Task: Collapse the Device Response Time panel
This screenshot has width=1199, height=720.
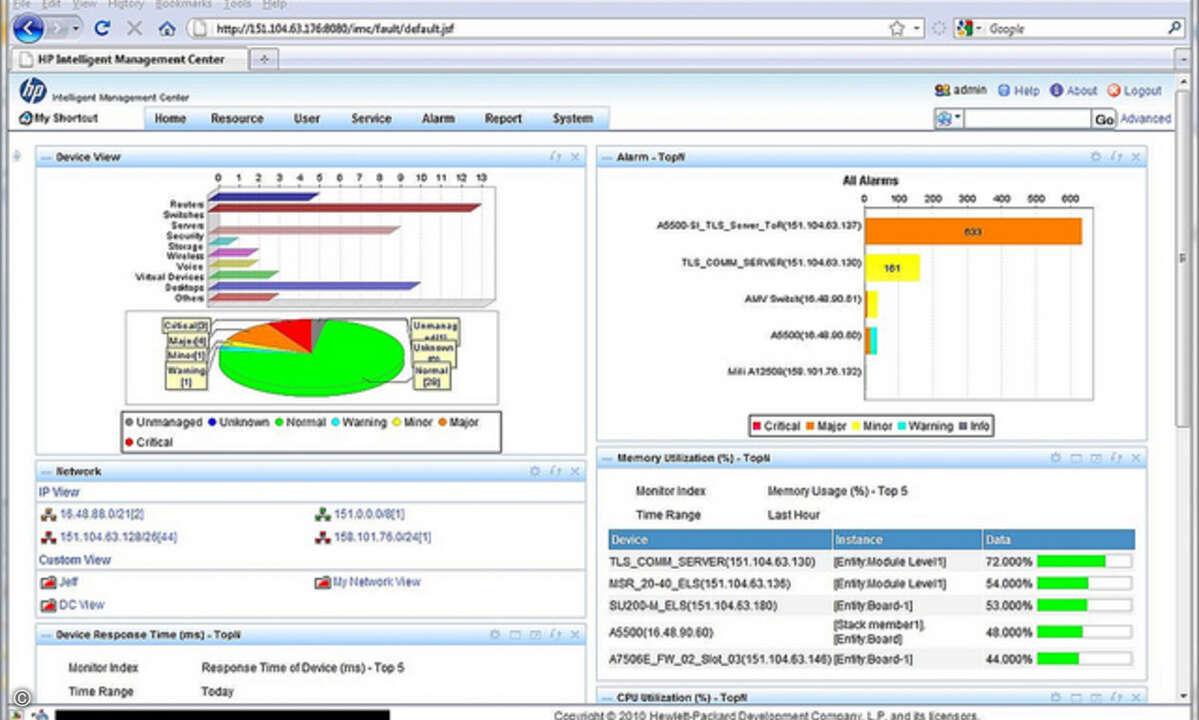Action: pos(46,635)
